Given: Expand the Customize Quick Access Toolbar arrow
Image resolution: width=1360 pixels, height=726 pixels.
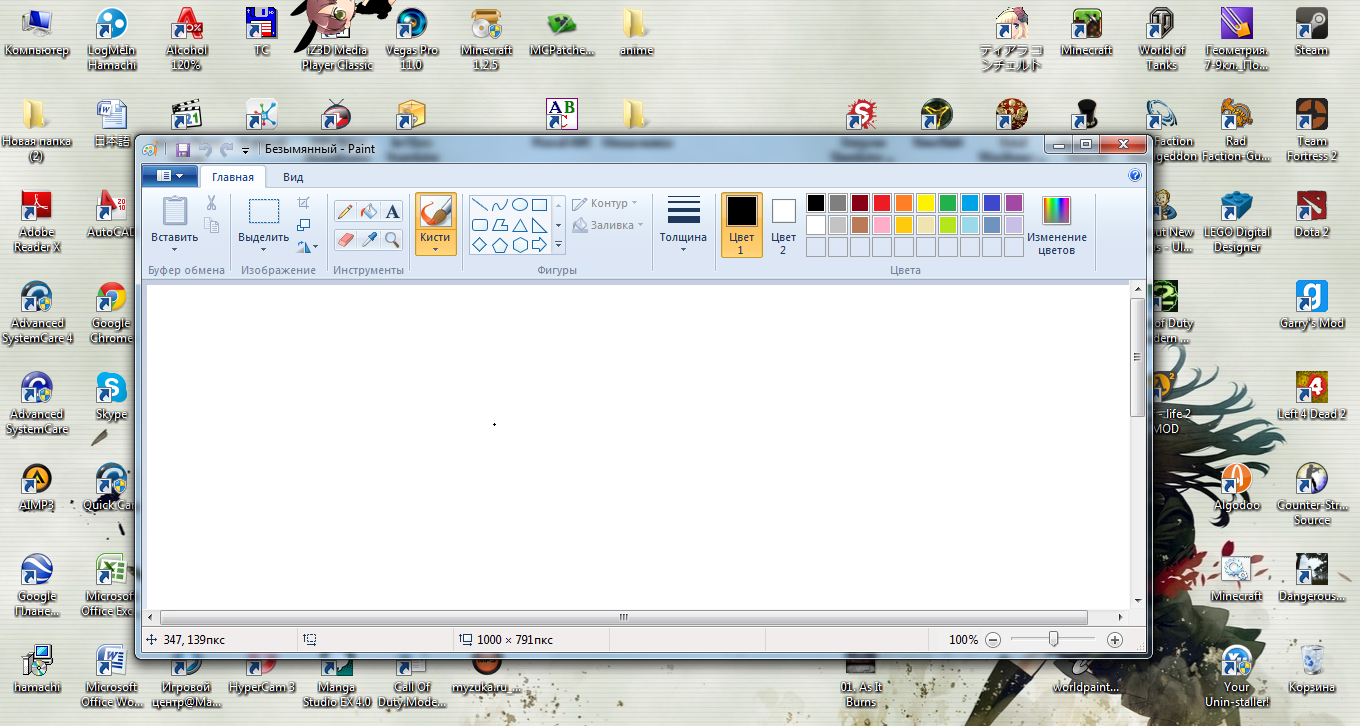Looking at the screenshot, I should (245, 150).
